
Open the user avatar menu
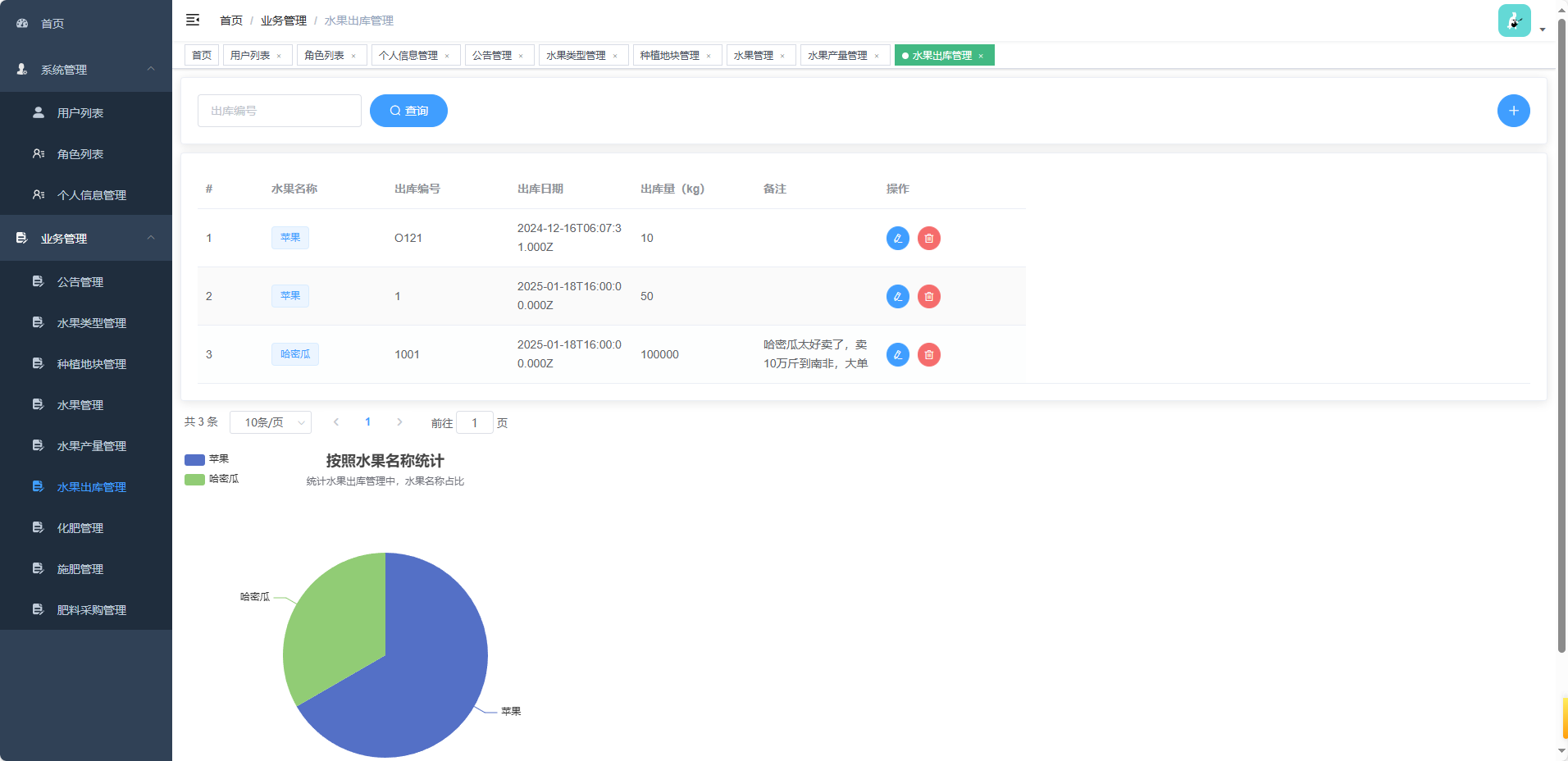pyautogui.click(x=1514, y=21)
